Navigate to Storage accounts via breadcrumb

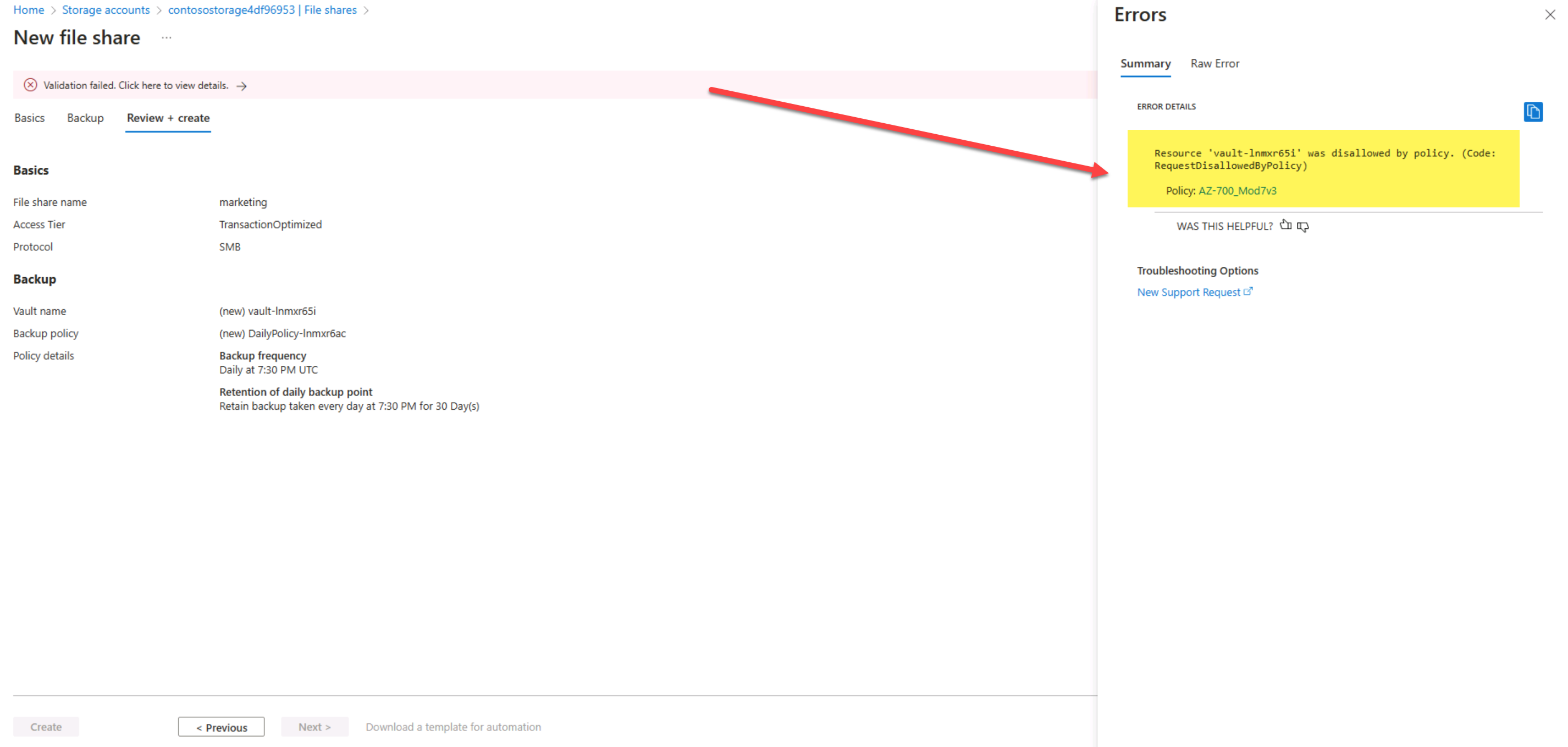coord(106,10)
